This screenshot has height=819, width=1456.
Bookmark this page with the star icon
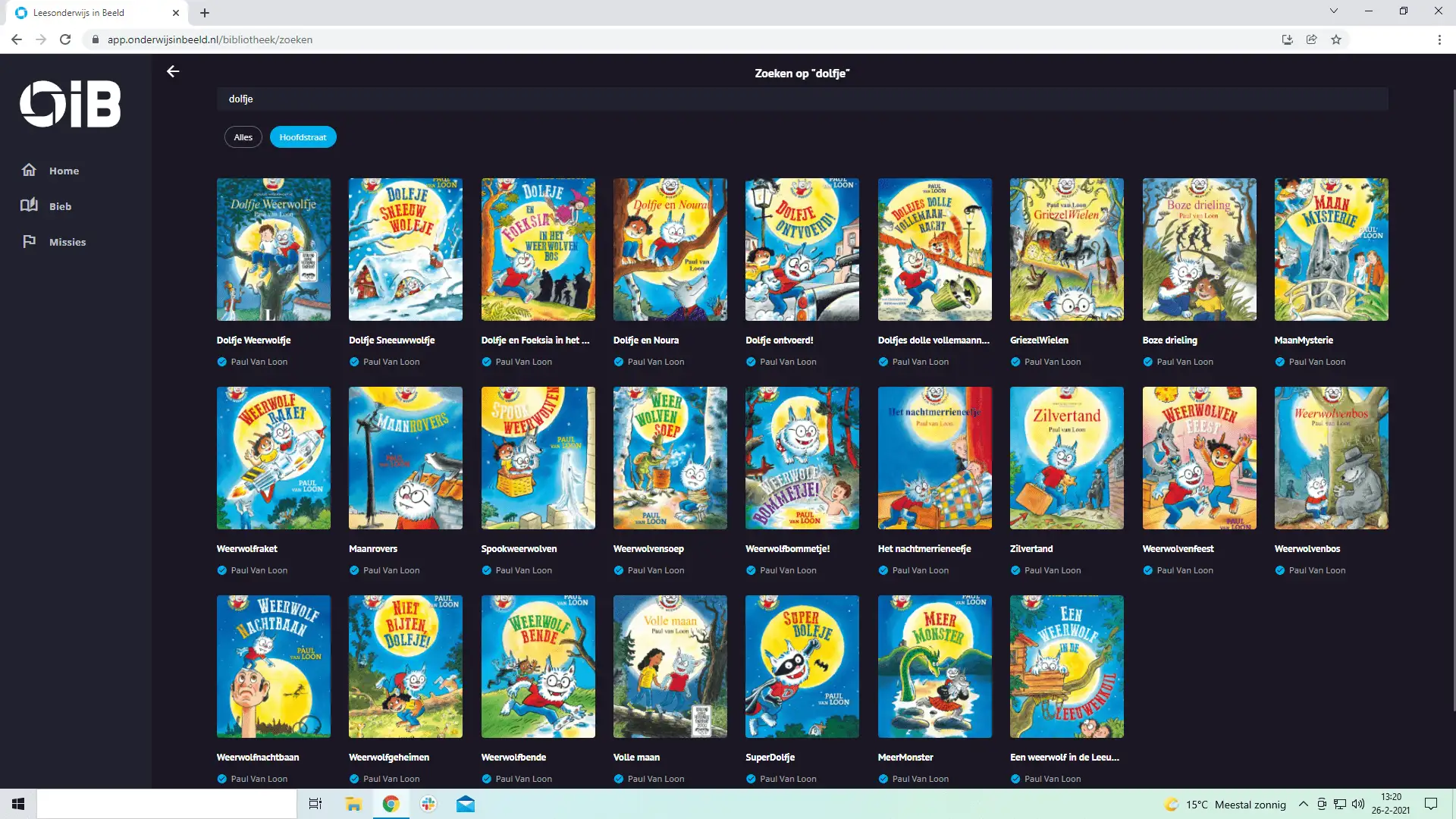[x=1336, y=39]
